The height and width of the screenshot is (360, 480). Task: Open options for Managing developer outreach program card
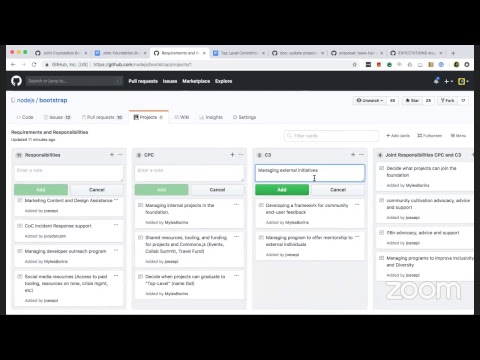116,250
